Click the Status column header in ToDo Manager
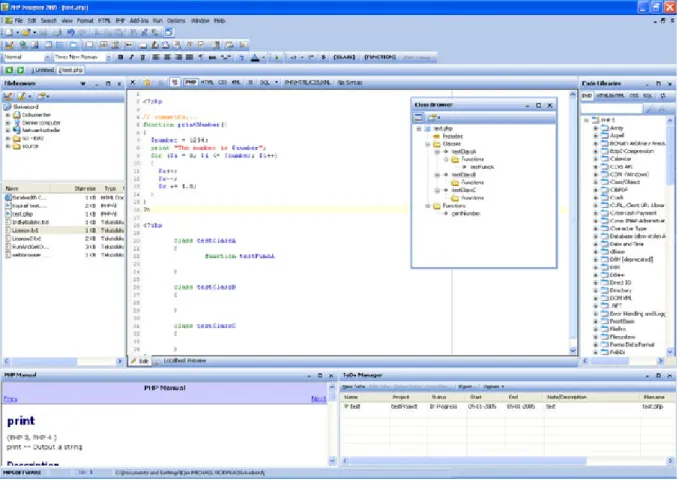Image resolution: width=679 pixels, height=481 pixels. 439,397
